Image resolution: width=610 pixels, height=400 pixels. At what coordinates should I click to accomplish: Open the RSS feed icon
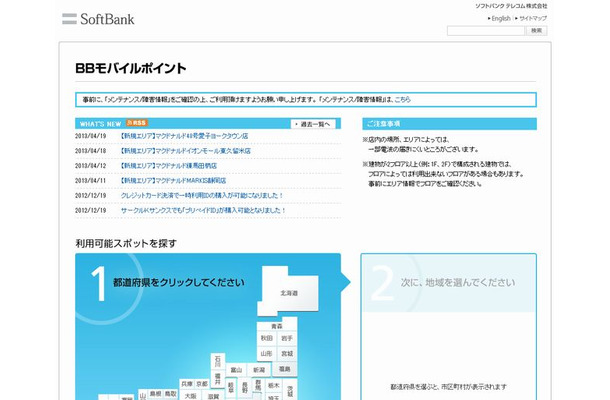[137, 123]
